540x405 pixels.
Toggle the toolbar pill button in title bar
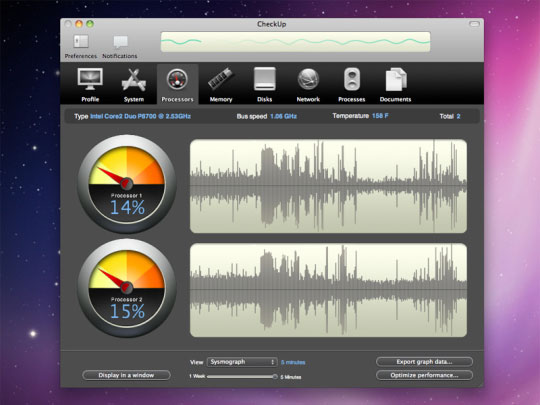click(x=474, y=24)
